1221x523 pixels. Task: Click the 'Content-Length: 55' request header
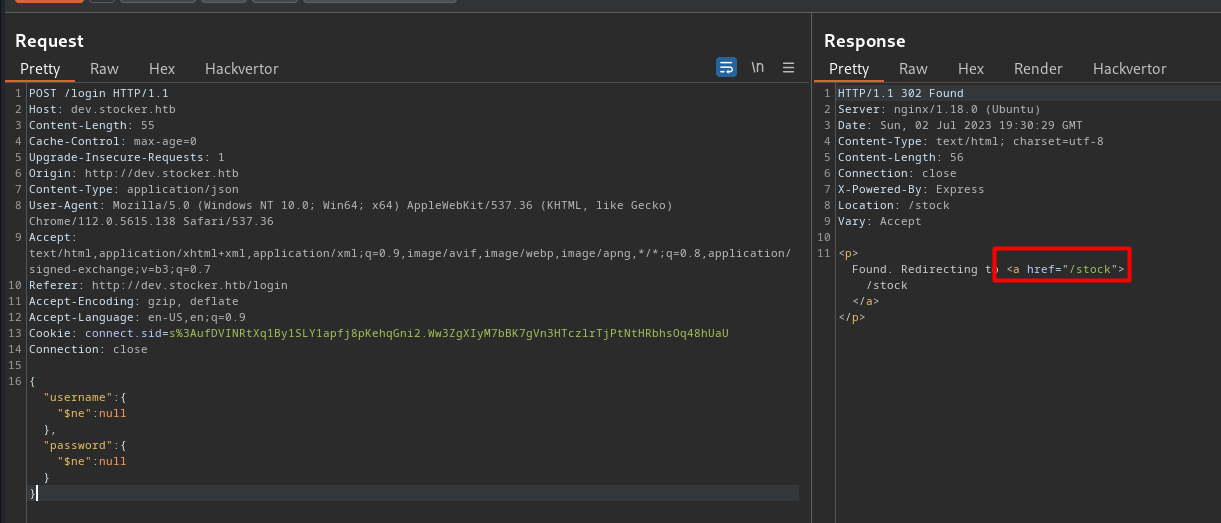click(91, 125)
